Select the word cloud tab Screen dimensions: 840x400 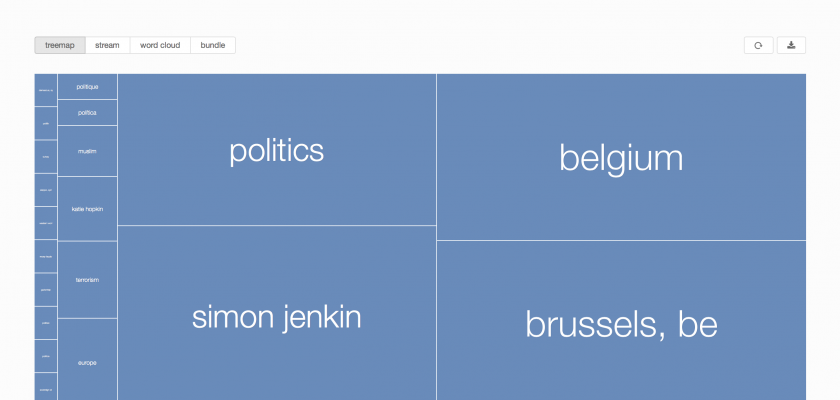(160, 45)
